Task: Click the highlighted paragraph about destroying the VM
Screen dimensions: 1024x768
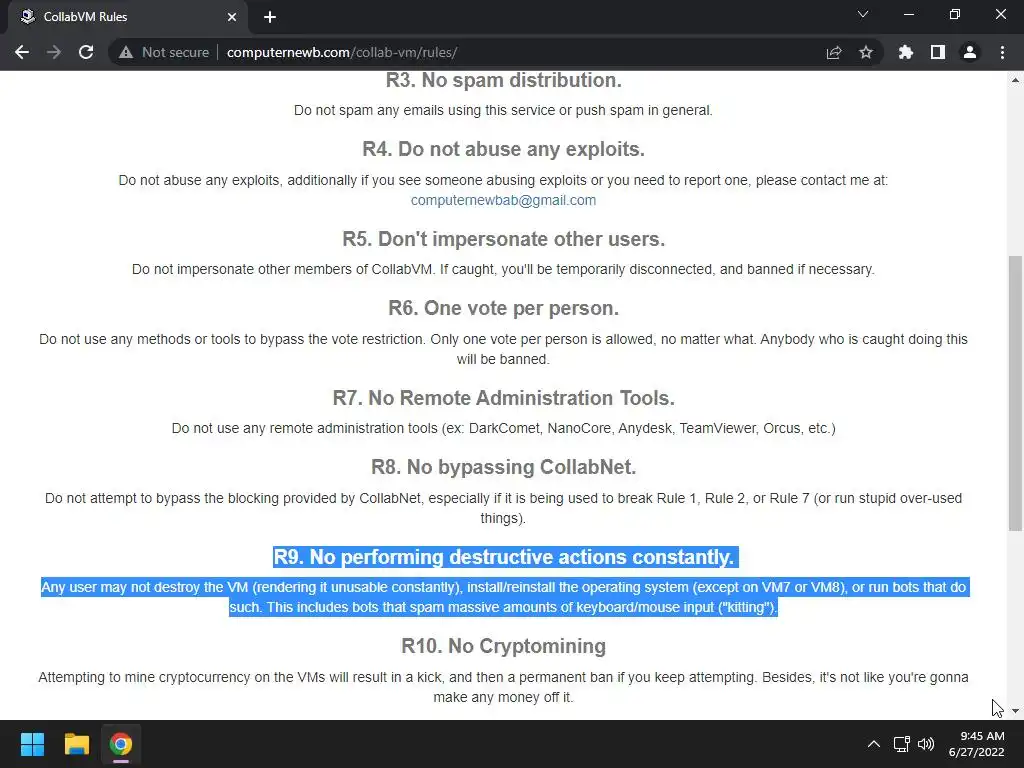Action: (504, 597)
